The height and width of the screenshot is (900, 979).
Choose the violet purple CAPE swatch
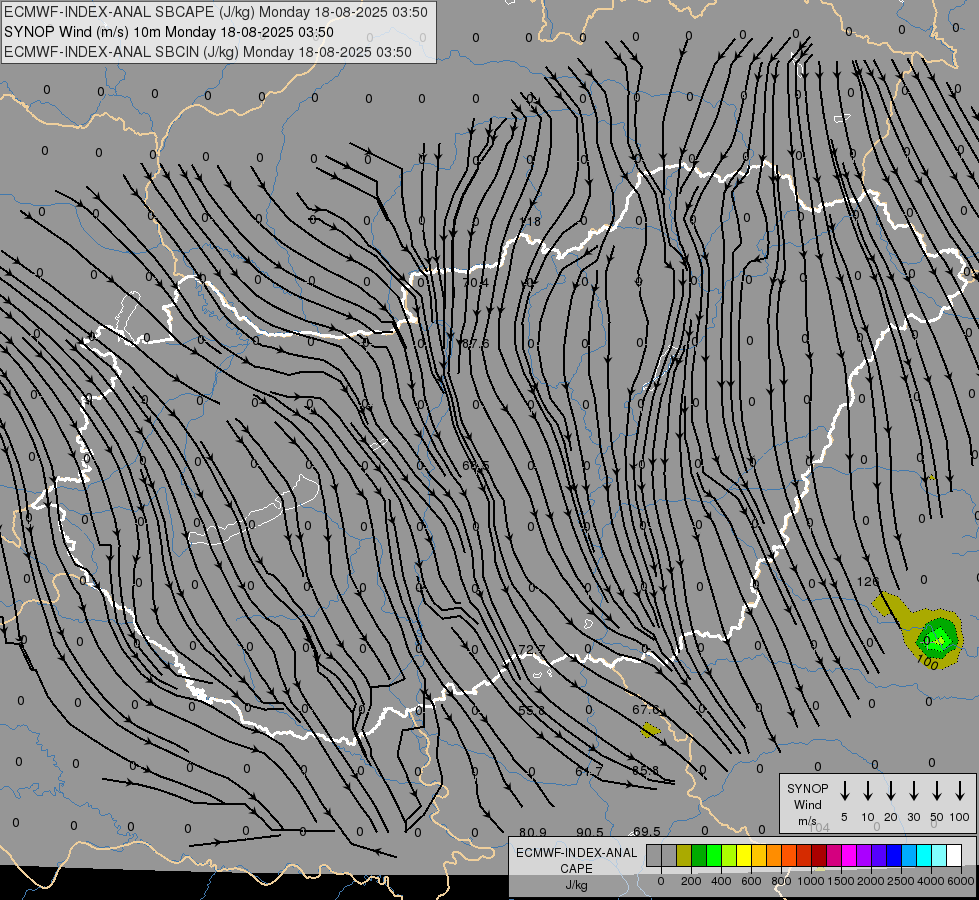[x=863, y=855]
